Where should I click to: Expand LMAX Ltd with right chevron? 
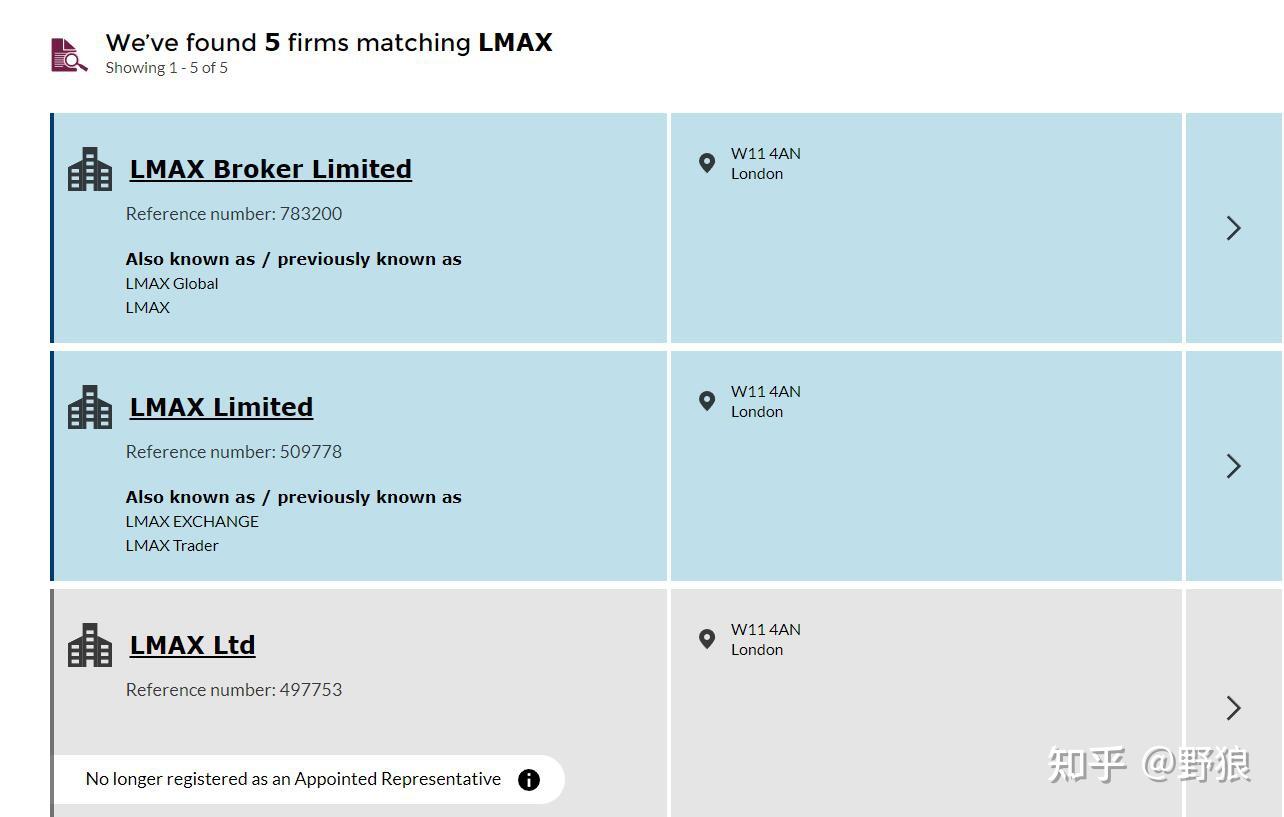(1233, 708)
